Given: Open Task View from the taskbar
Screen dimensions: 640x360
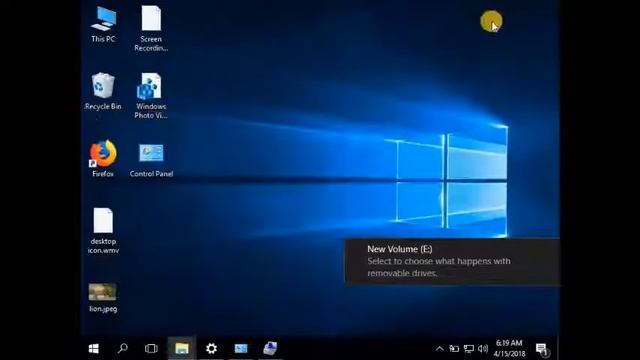Looking at the screenshot, I should coord(151,348).
